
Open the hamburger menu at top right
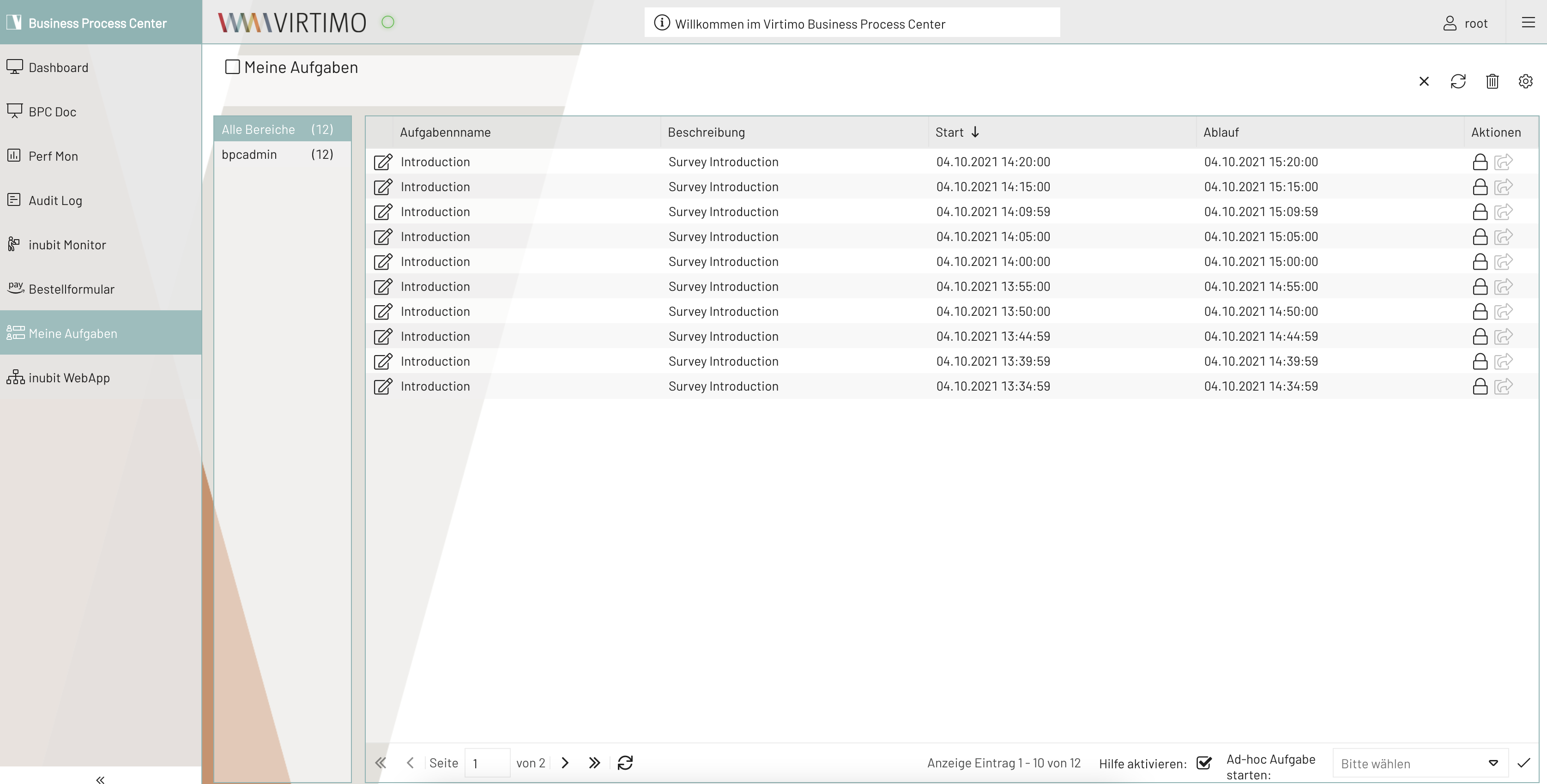[1528, 23]
